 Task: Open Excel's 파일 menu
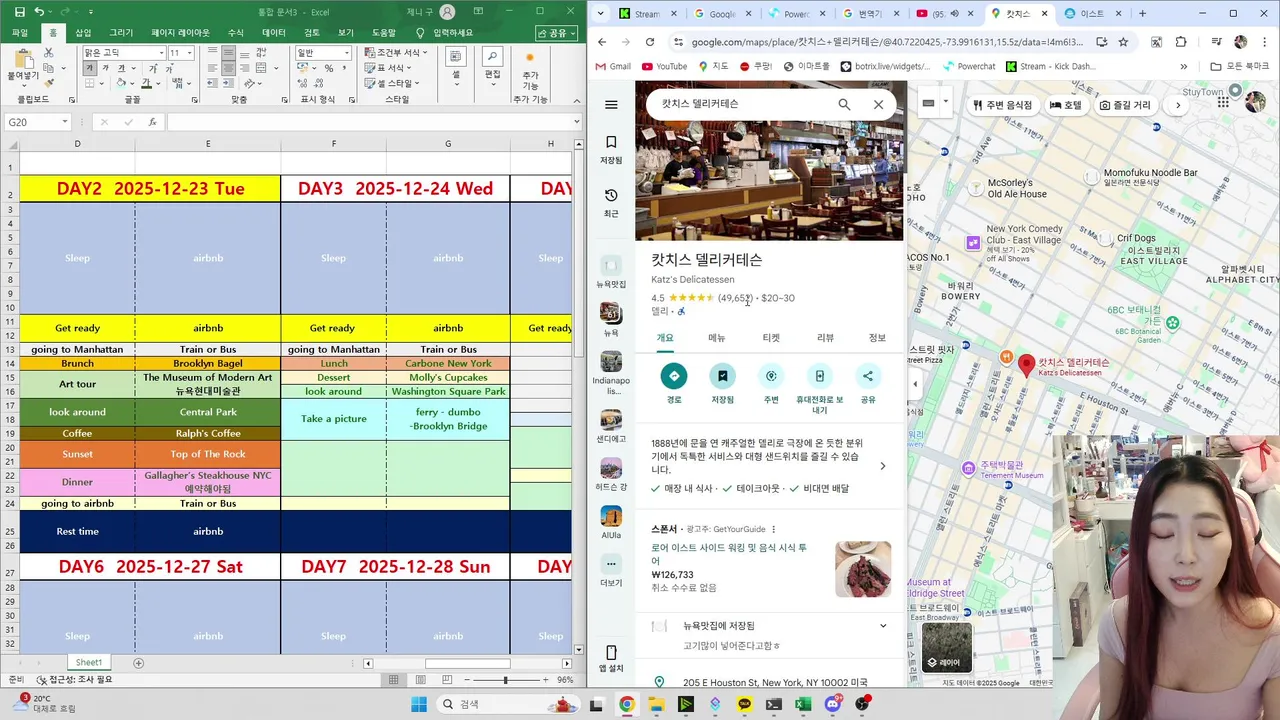click(x=19, y=33)
